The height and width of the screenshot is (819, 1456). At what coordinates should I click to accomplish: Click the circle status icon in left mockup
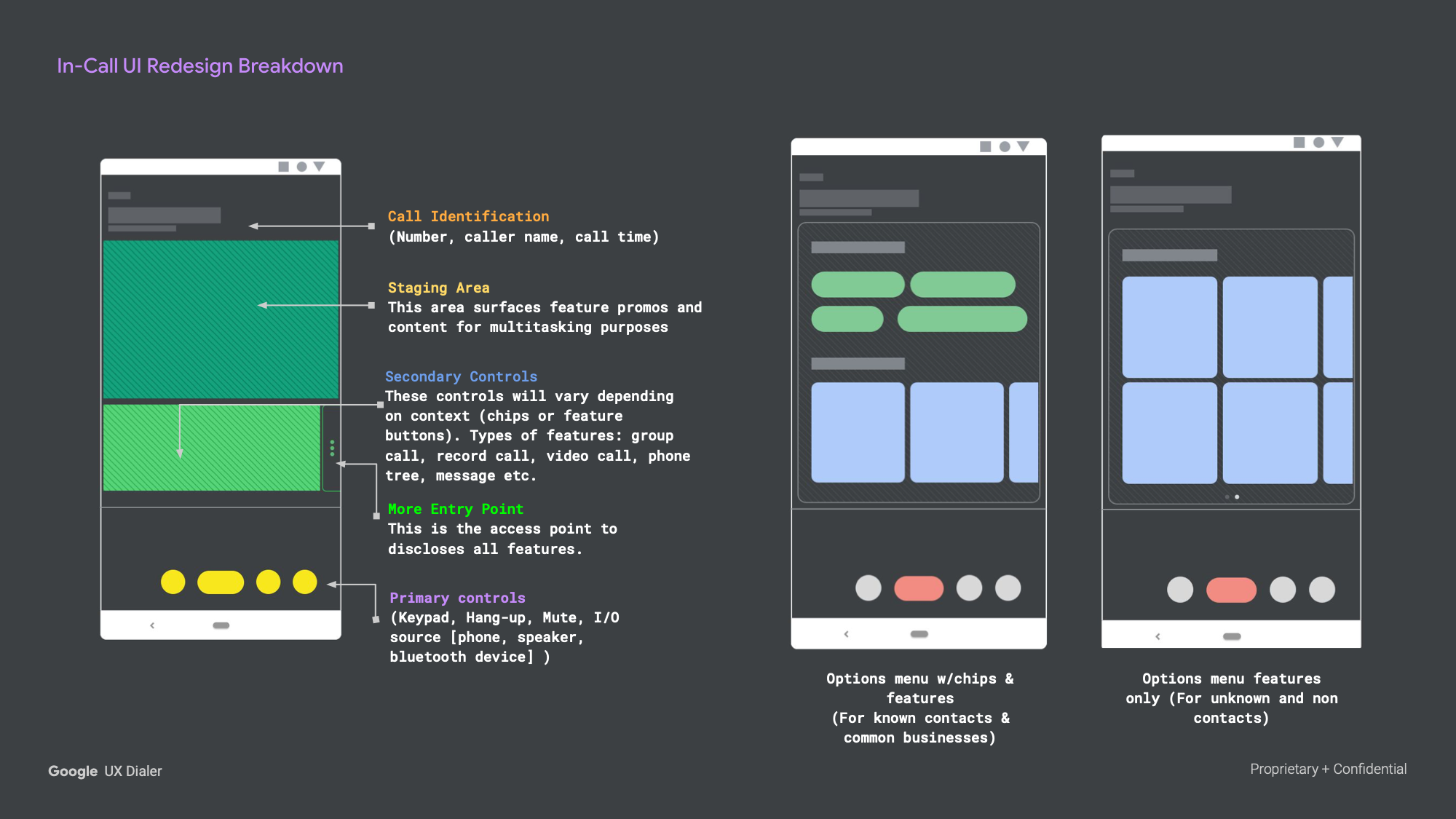[x=301, y=167]
